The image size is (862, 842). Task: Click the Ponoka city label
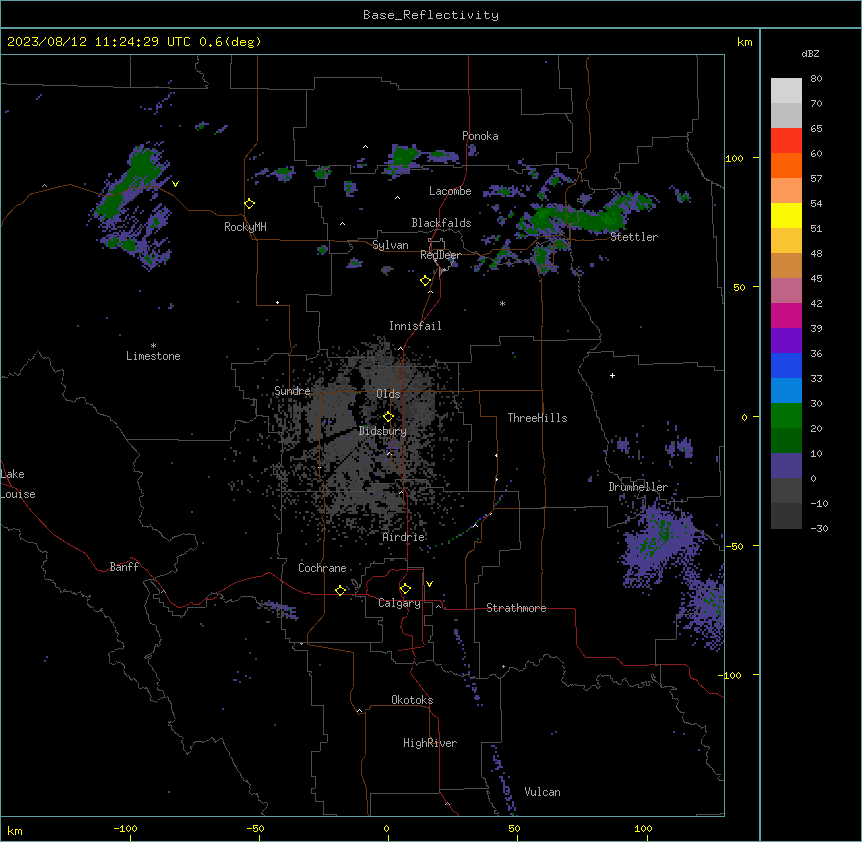tap(480, 136)
